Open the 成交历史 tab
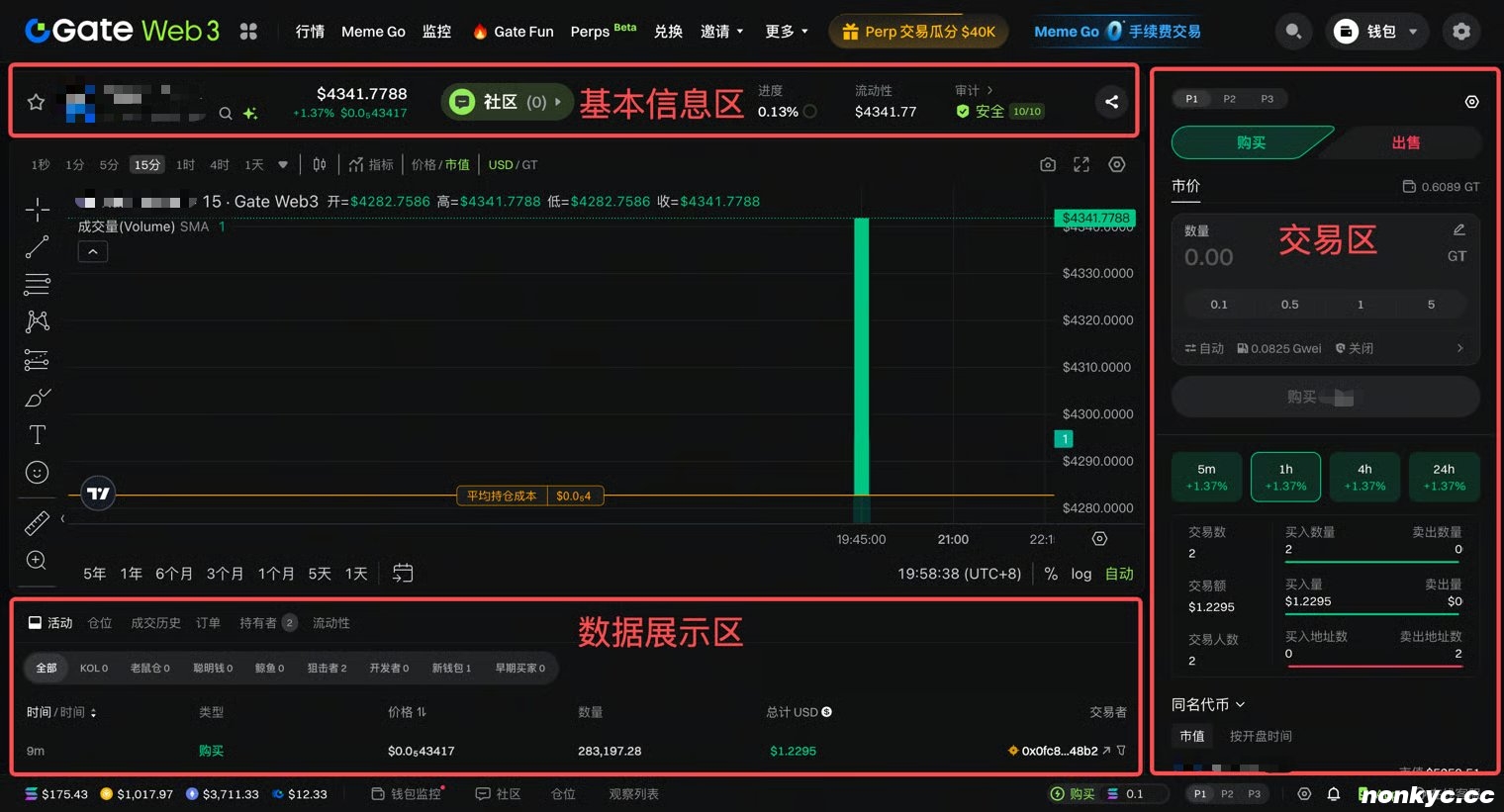 click(156, 623)
